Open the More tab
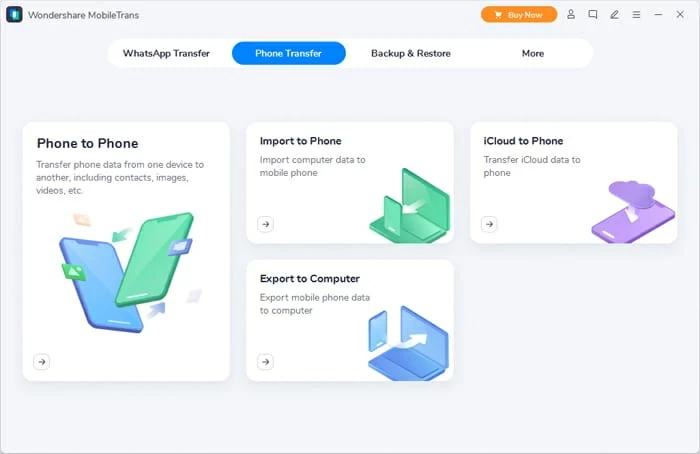Image resolution: width=700 pixels, height=454 pixels. pyautogui.click(x=533, y=53)
